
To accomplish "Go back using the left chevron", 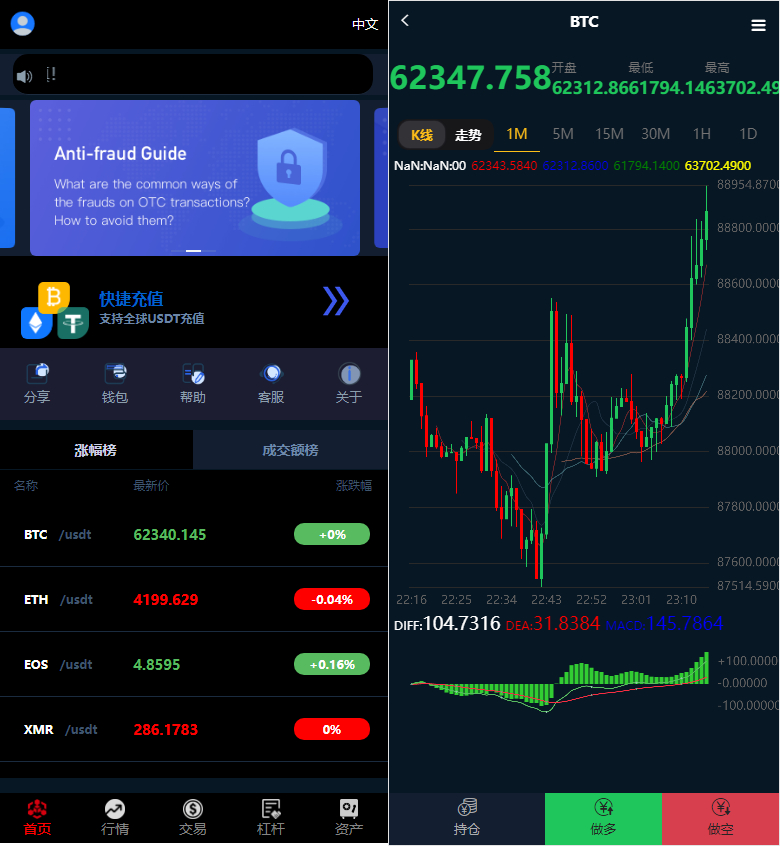I will (405, 20).
